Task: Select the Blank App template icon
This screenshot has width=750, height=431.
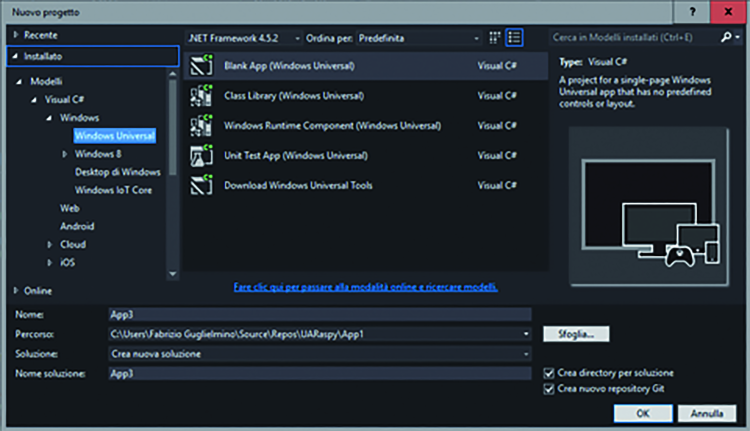Action: pos(201,66)
